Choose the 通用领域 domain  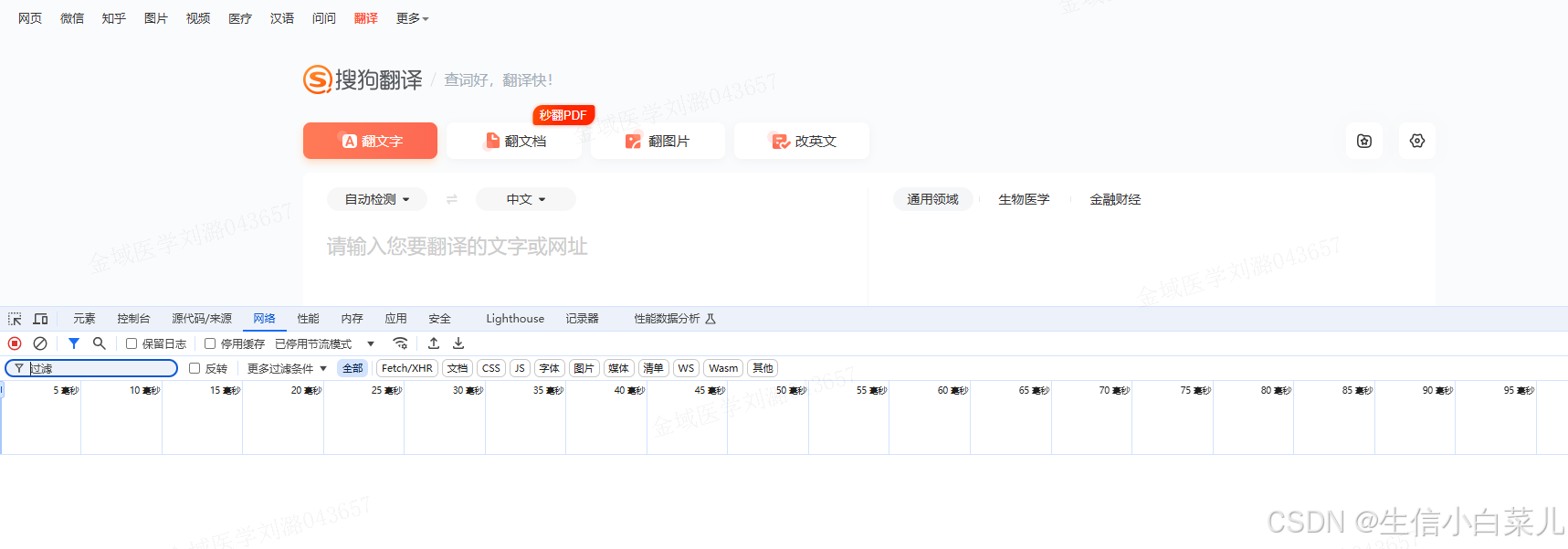(932, 199)
